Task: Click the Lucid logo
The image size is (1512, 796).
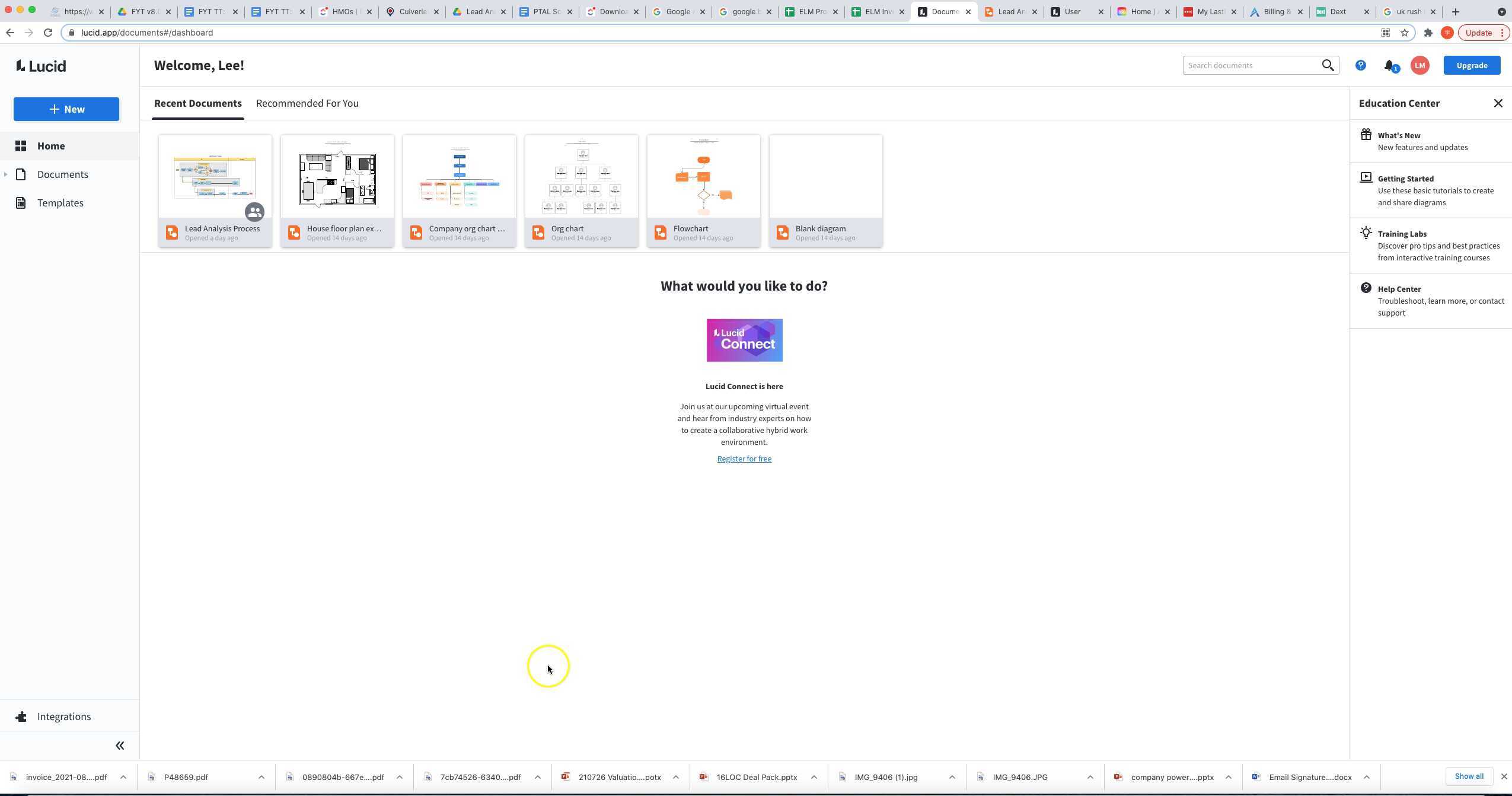Action: coord(40,66)
